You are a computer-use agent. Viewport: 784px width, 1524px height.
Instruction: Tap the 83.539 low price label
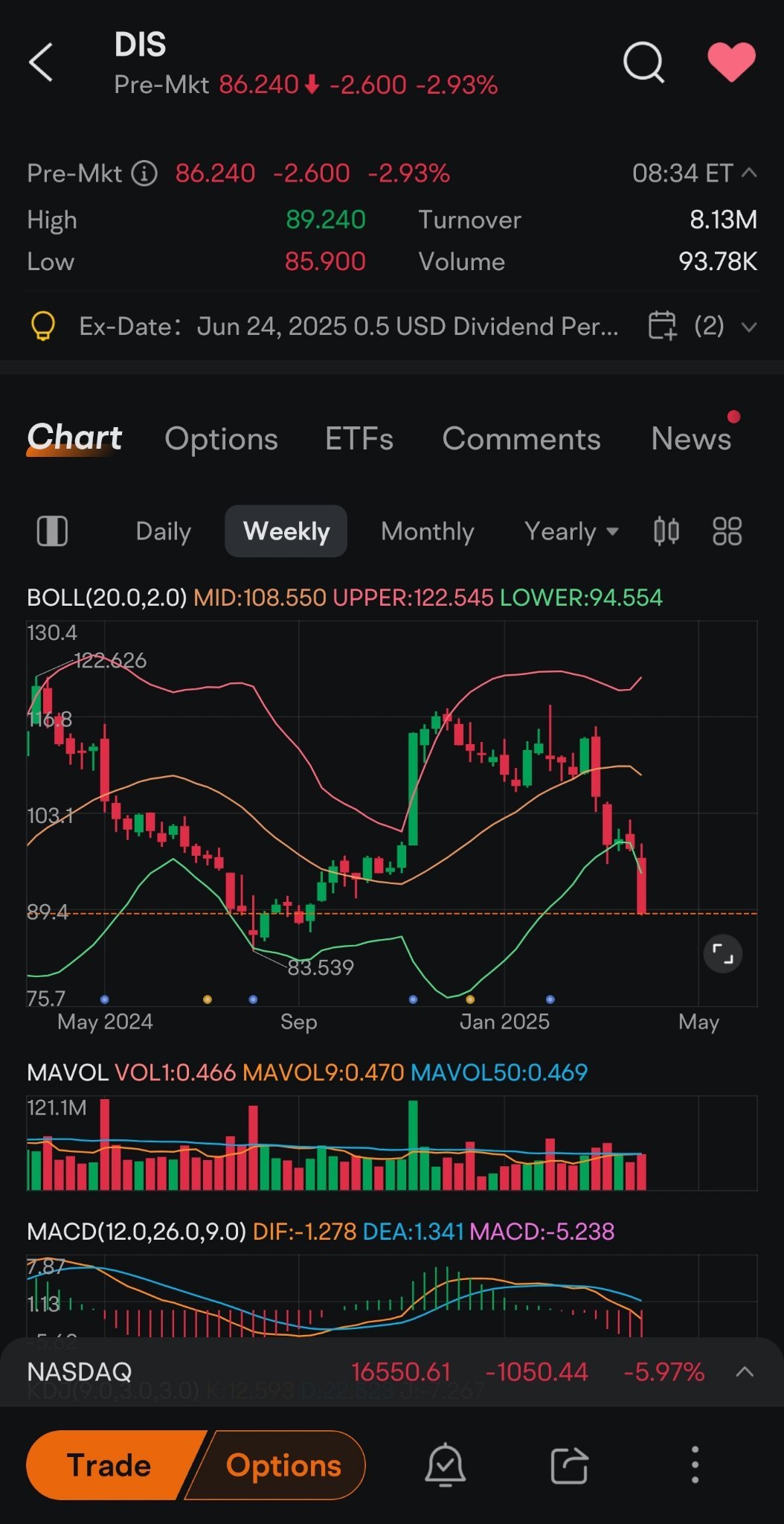click(x=321, y=967)
